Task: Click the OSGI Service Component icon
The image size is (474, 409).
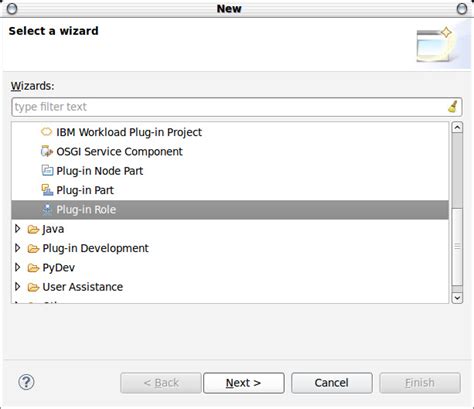Action: [47, 151]
